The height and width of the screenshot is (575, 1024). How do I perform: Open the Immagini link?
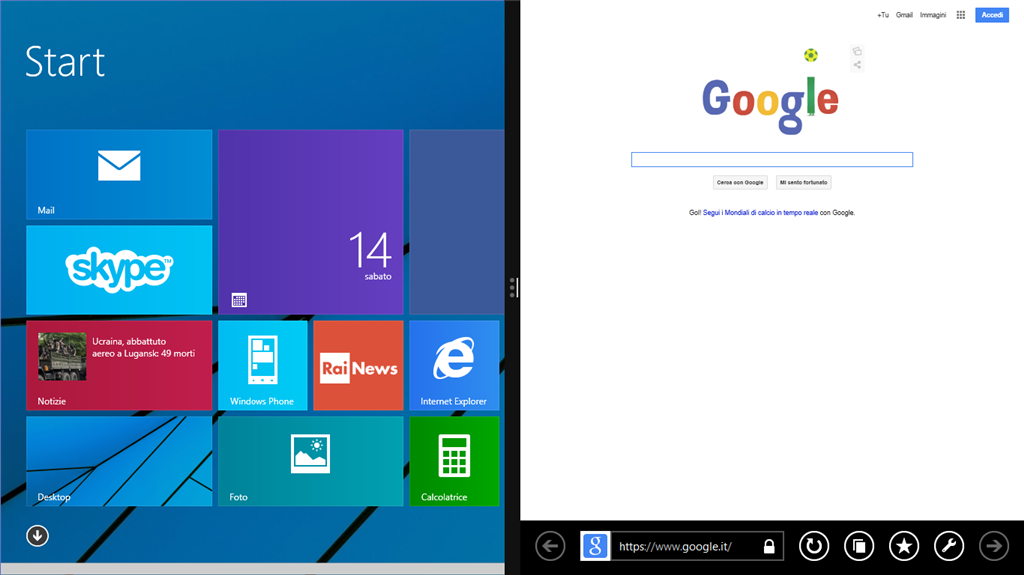tap(933, 15)
